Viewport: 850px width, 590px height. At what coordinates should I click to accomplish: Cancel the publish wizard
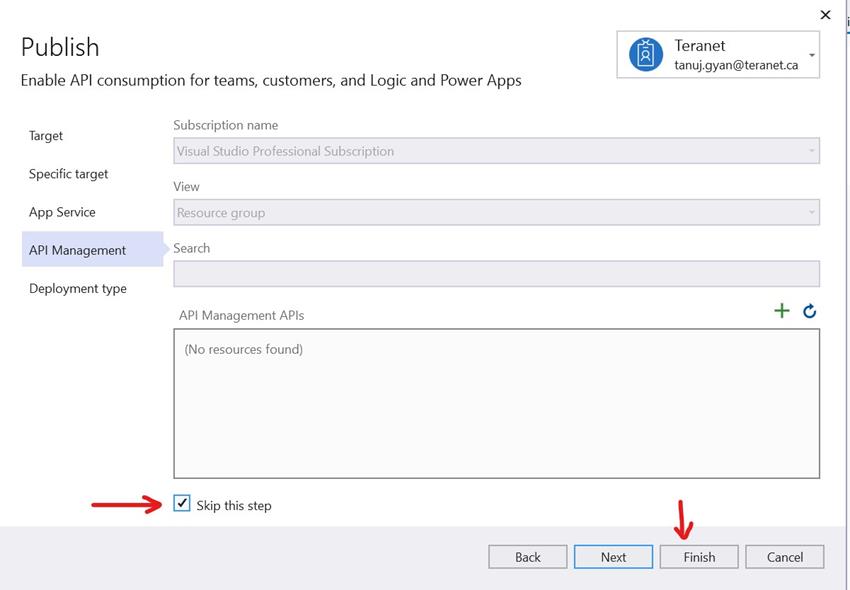click(785, 557)
